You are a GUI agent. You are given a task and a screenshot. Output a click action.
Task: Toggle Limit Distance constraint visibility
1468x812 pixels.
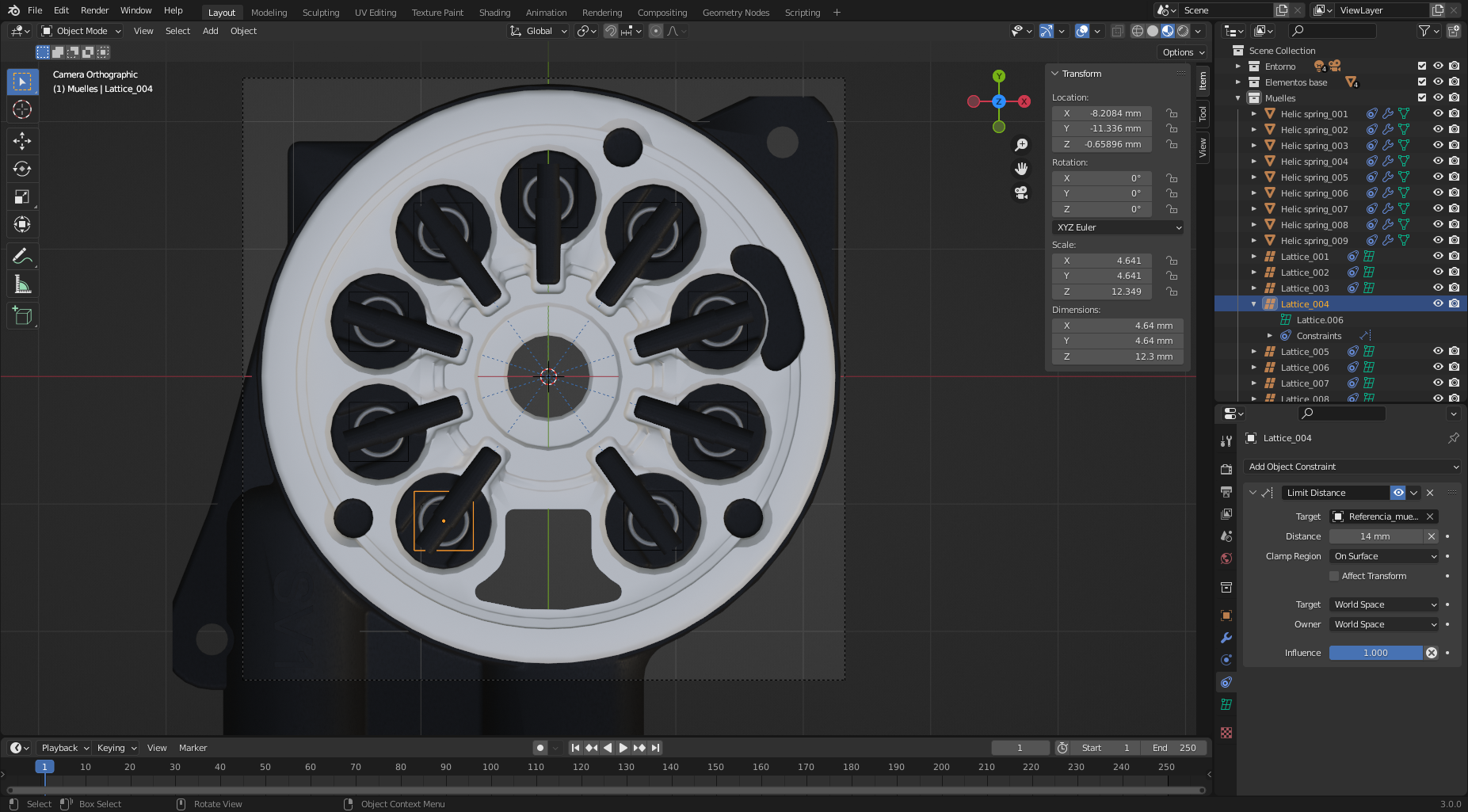click(1398, 493)
